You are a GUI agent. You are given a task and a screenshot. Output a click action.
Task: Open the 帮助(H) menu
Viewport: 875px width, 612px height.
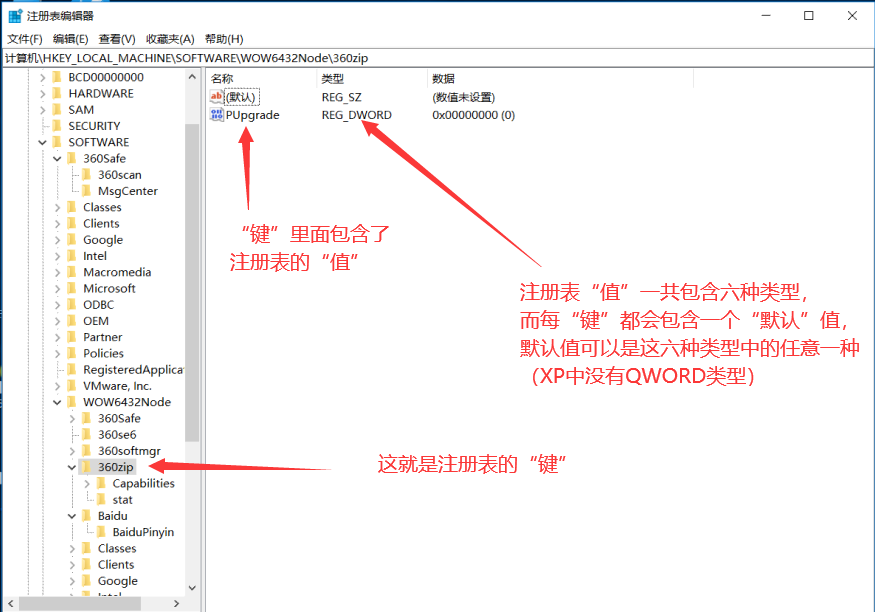[x=224, y=39]
